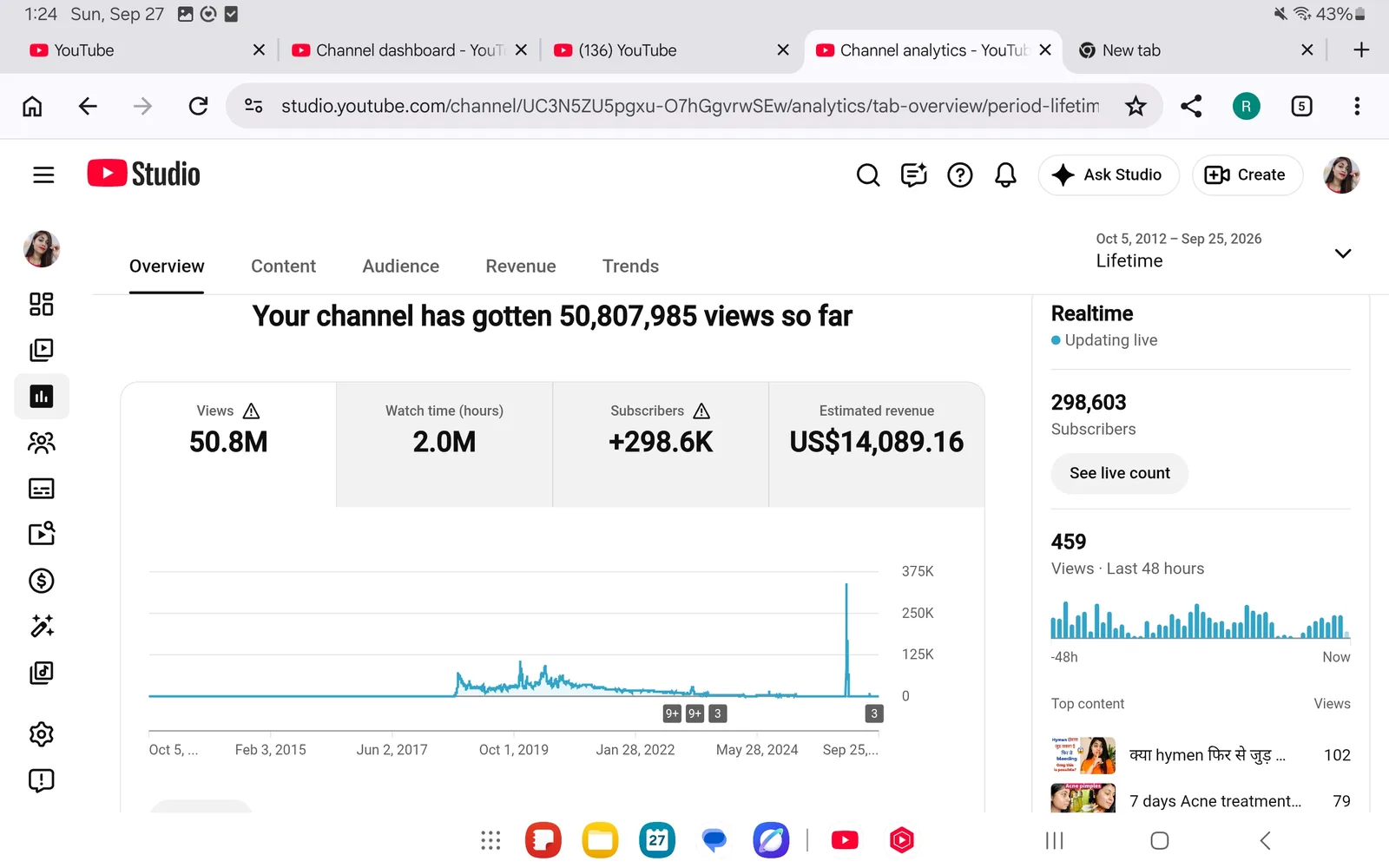Click the address bar URL
Screen dimensions: 1389x868
point(690,106)
